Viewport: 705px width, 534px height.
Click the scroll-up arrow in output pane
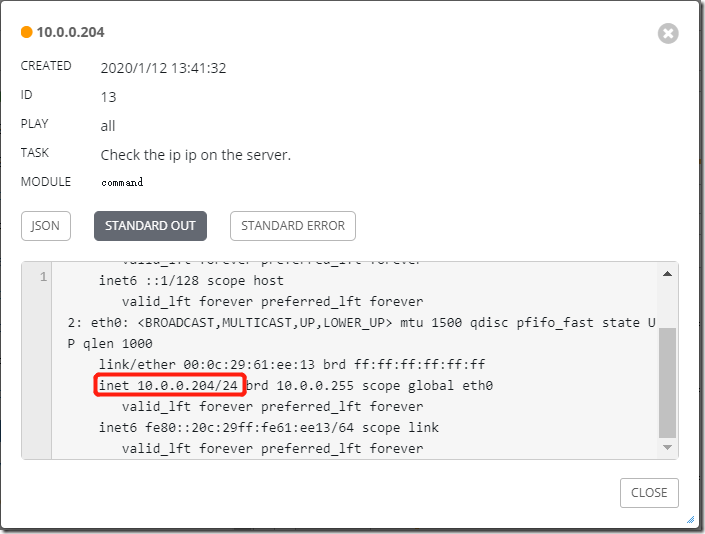click(x=667, y=274)
